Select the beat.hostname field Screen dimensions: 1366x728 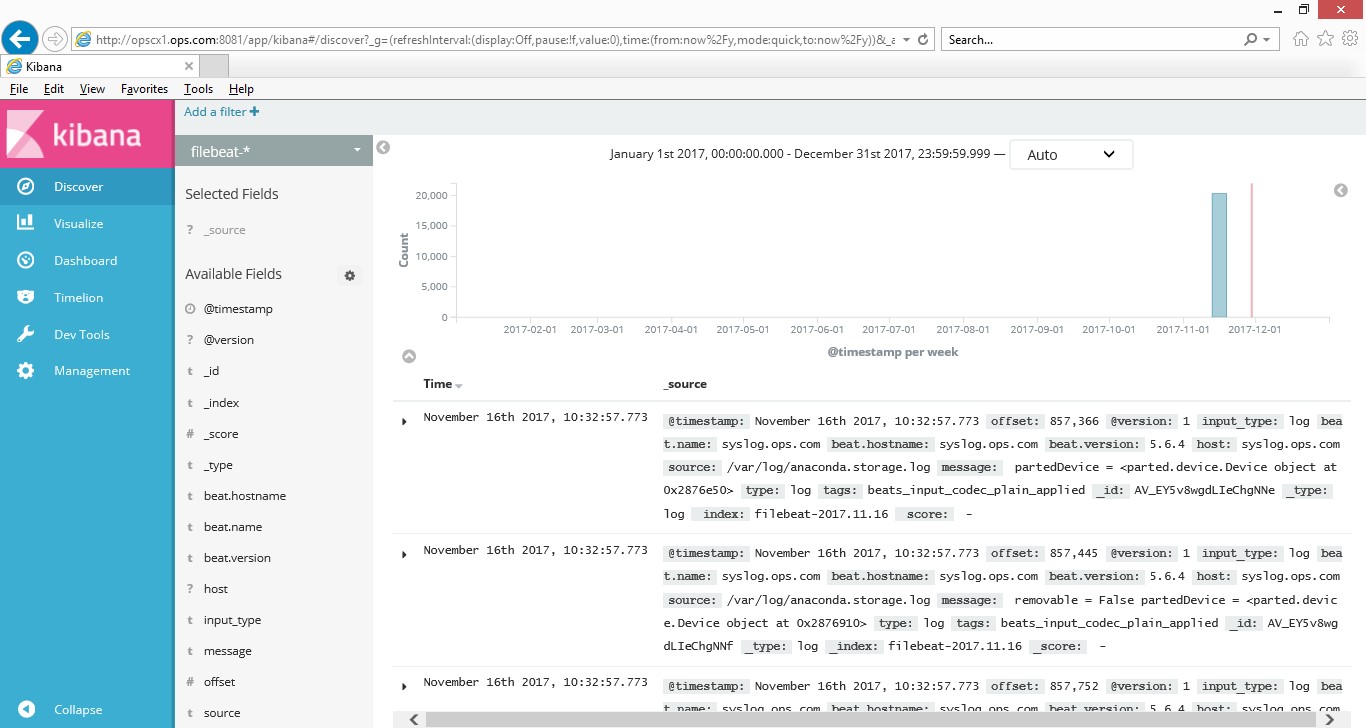point(244,496)
